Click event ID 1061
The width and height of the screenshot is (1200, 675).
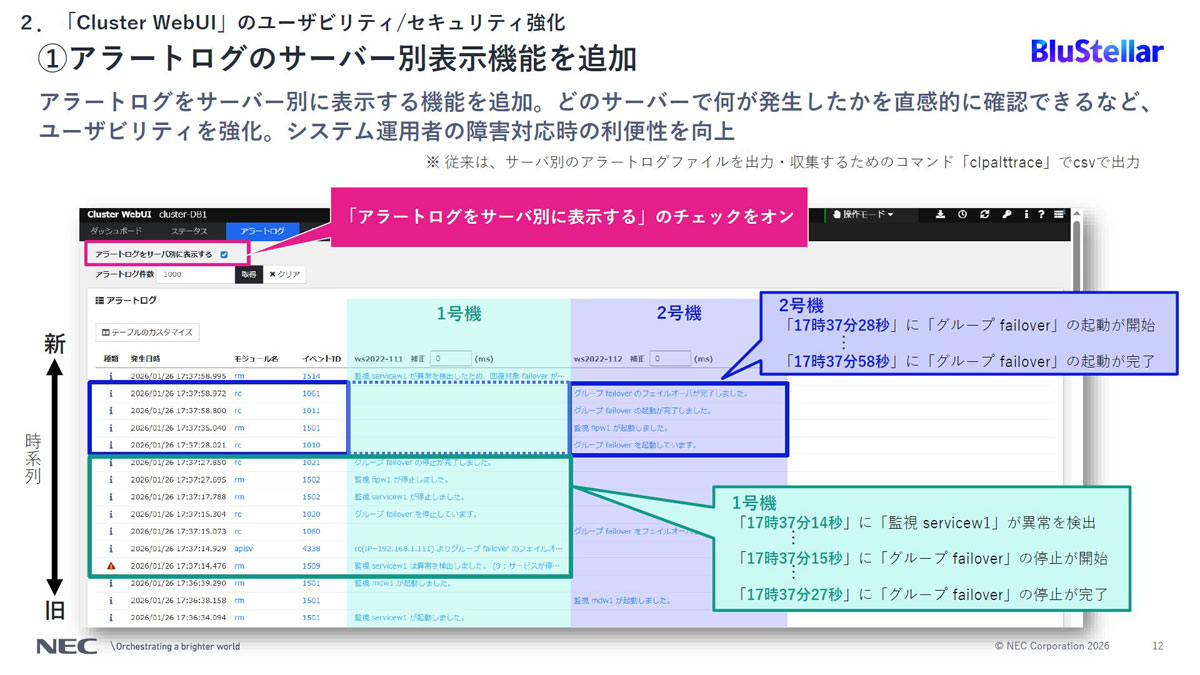tap(311, 393)
